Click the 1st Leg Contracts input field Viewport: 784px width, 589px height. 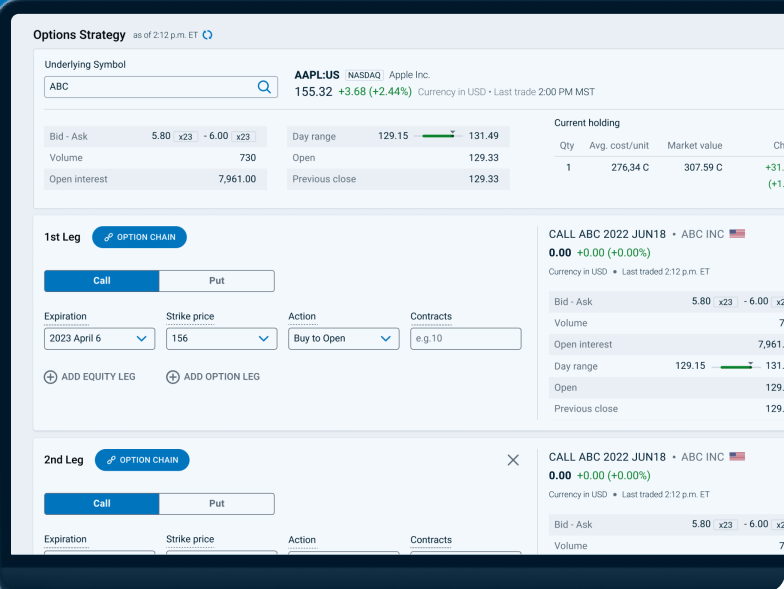[466, 338]
